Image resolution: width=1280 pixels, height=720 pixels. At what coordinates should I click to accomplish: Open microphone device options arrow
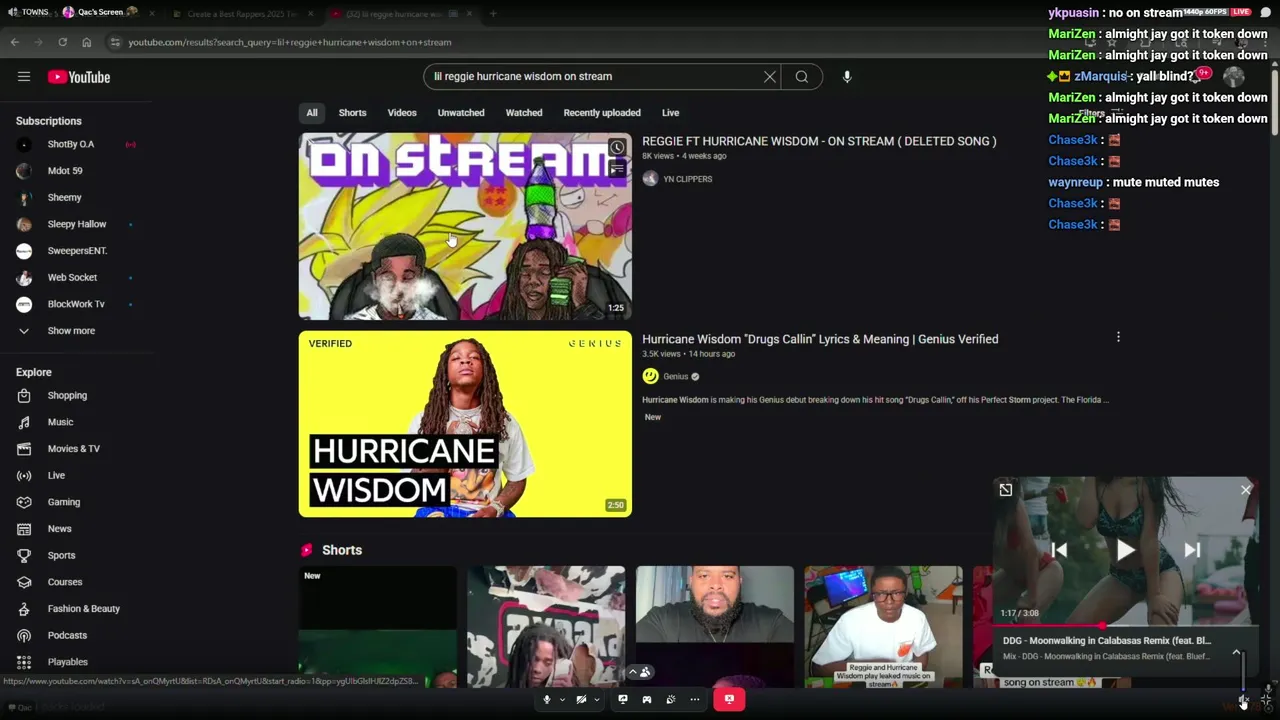click(562, 700)
